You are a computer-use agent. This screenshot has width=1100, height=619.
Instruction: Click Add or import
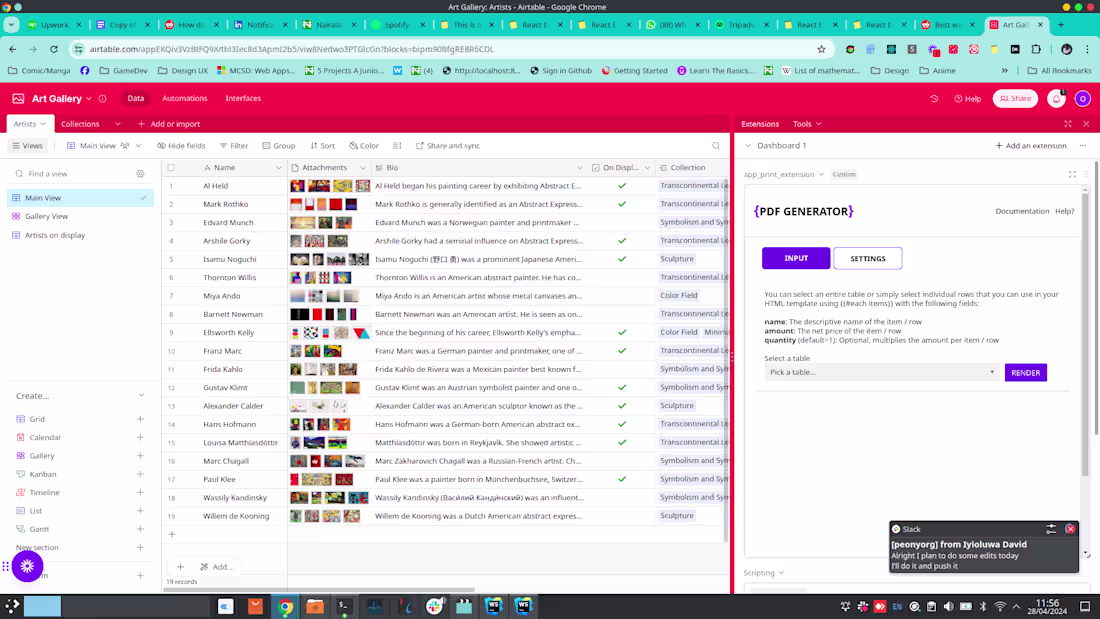(x=168, y=124)
